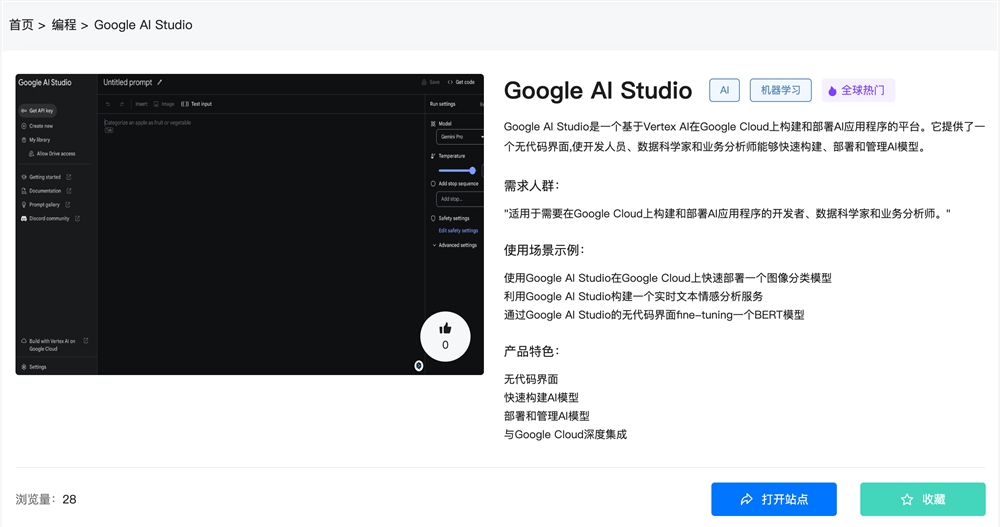The width and height of the screenshot is (1000, 527).
Task: Open the Google AI Studio preview thumbnail
Action: (x=250, y=225)
